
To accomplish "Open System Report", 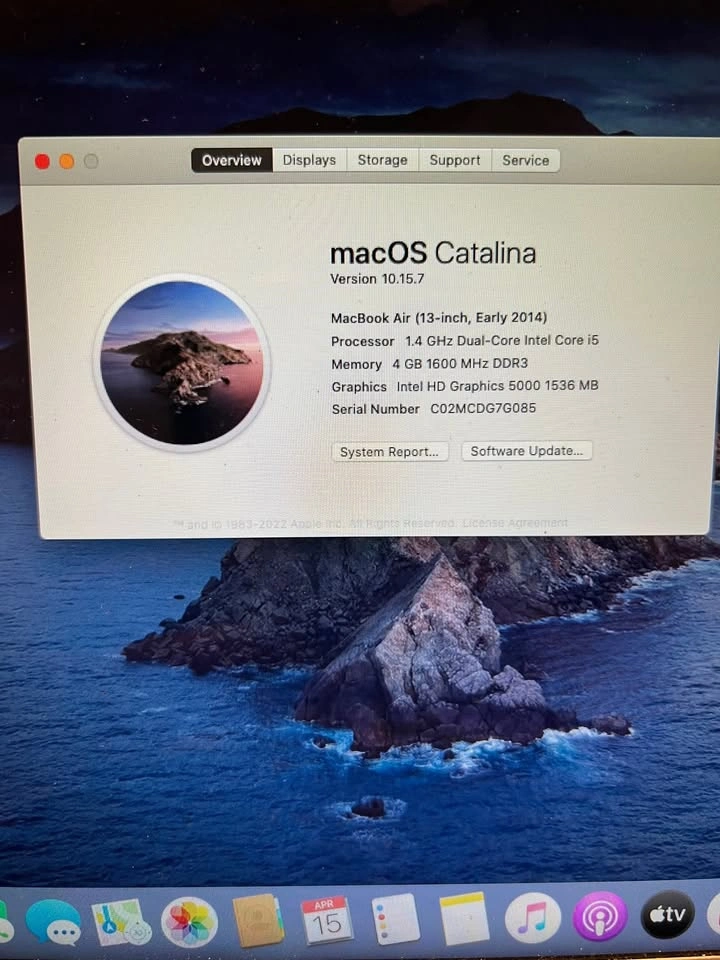I will pos(390,452).
